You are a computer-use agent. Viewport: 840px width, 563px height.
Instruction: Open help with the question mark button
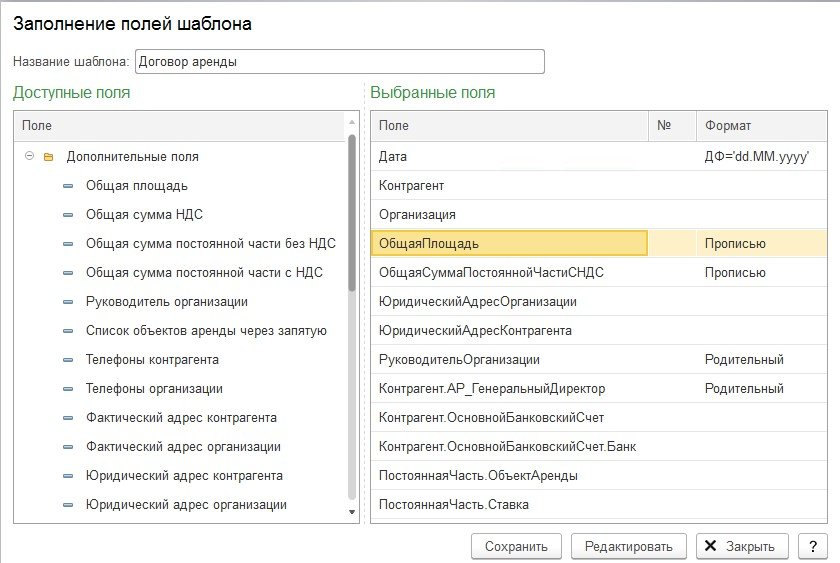[x=811, y=547]
